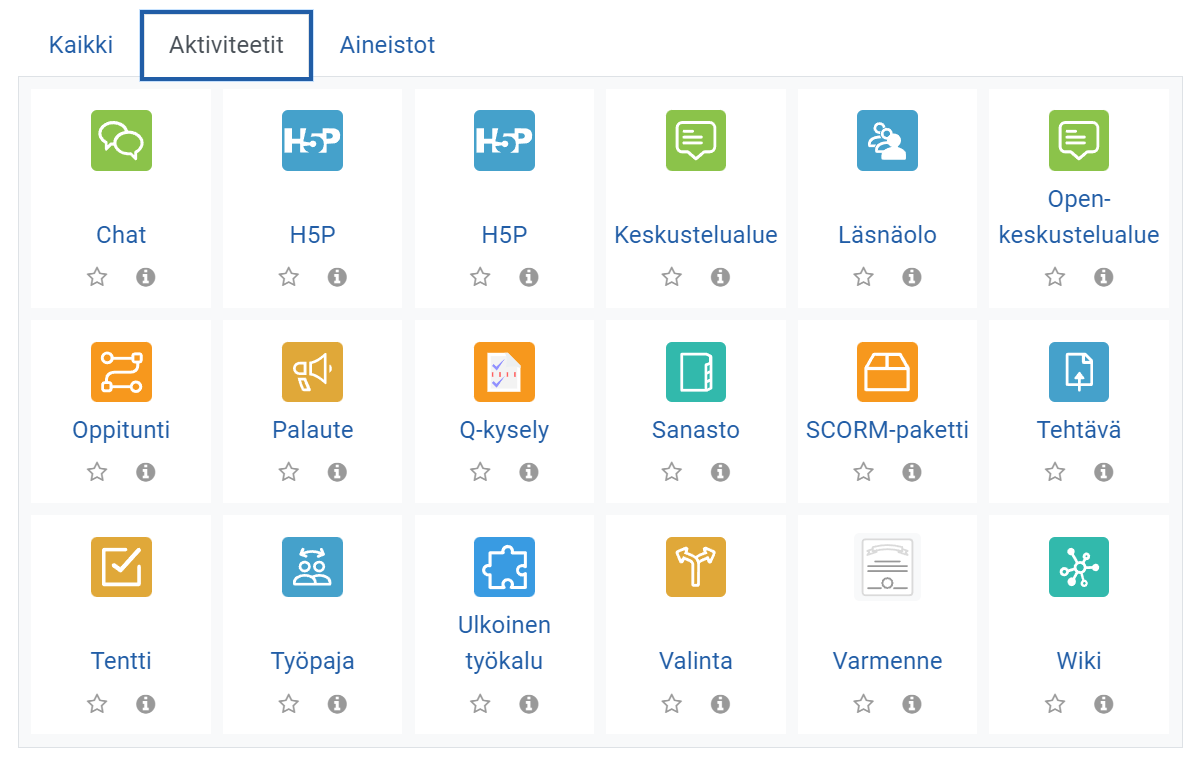
Task: Mark Varmenne as a favourite
Action: pos(863,703)
